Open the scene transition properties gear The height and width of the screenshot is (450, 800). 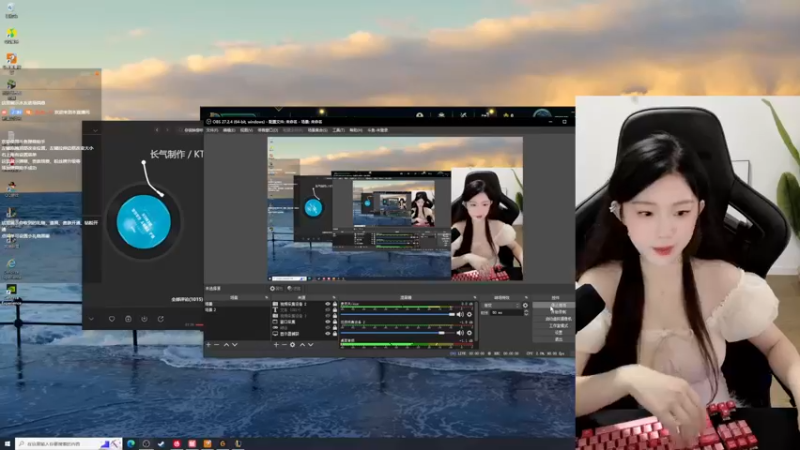point(526,305)
